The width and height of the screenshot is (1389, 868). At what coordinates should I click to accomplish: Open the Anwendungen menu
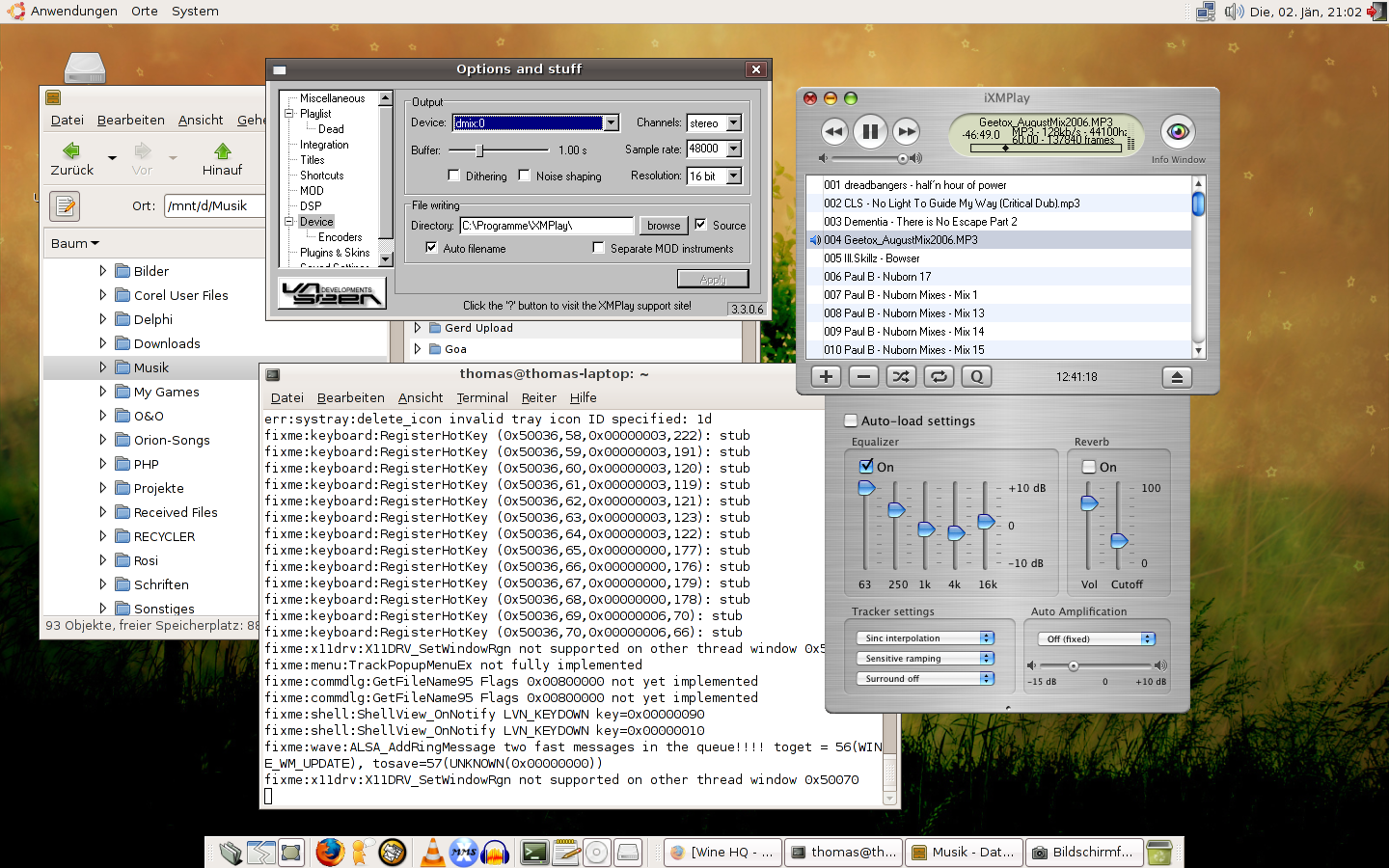click(x=73, y=12)
